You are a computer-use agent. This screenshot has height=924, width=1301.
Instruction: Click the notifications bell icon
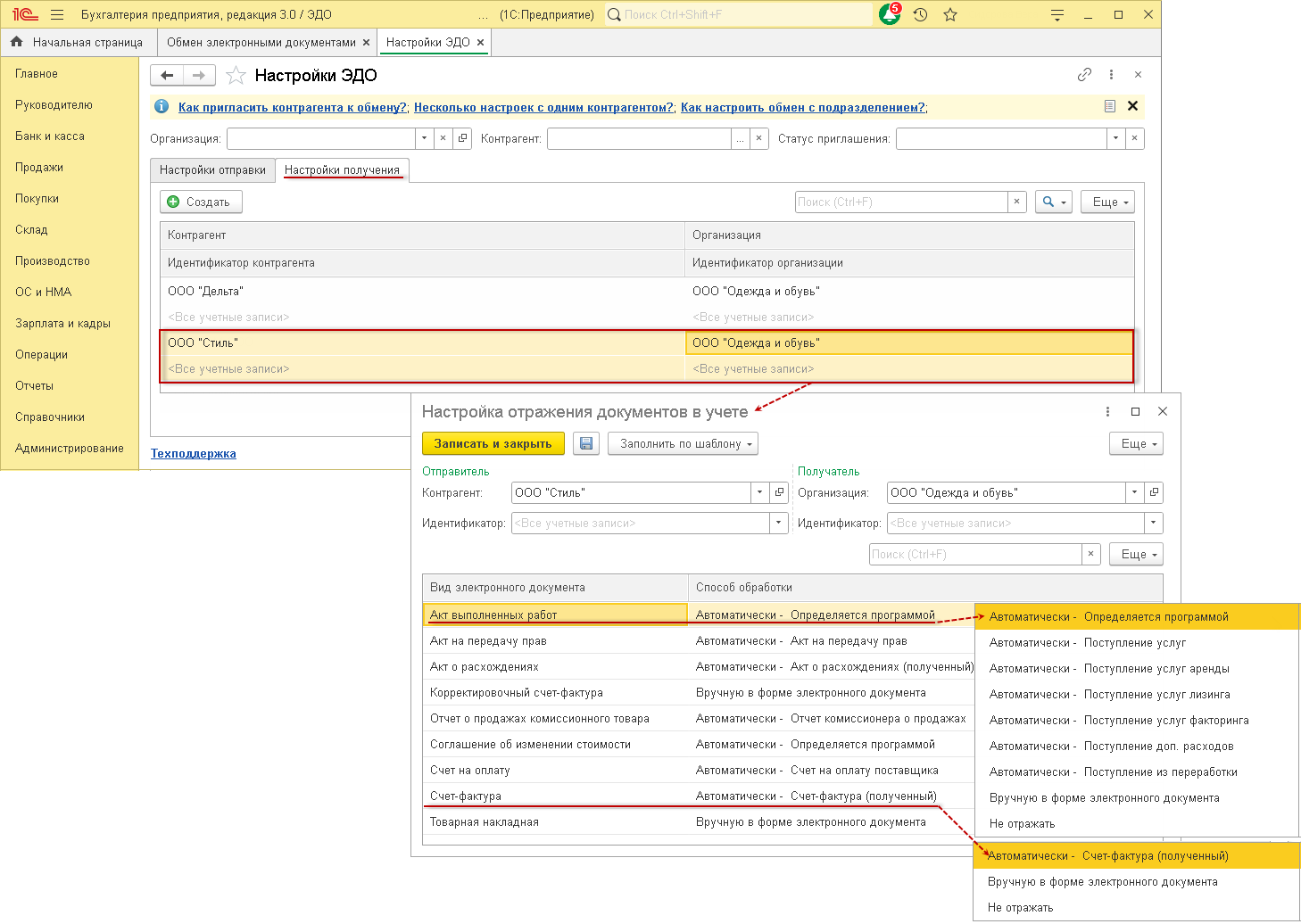pos(889,15)
